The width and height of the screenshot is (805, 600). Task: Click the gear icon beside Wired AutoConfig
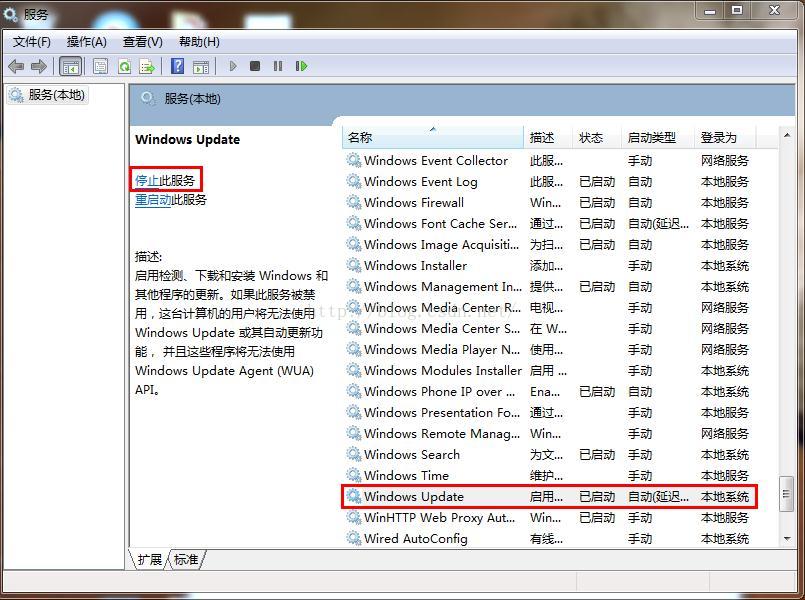[354, 538]
